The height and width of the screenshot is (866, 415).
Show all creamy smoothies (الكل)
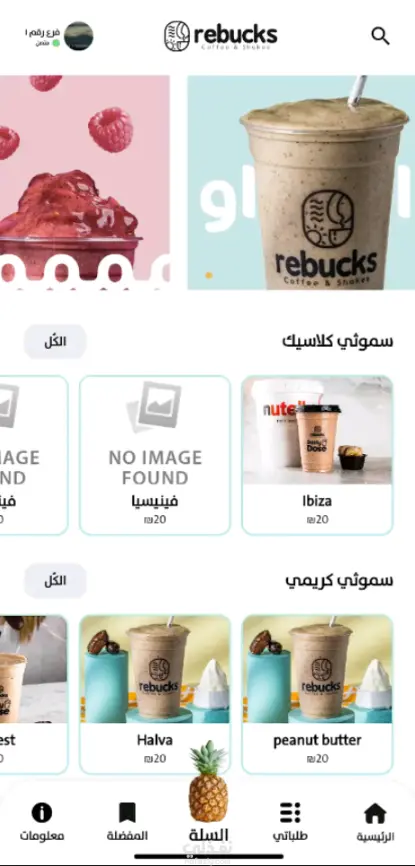coord(55,580)
